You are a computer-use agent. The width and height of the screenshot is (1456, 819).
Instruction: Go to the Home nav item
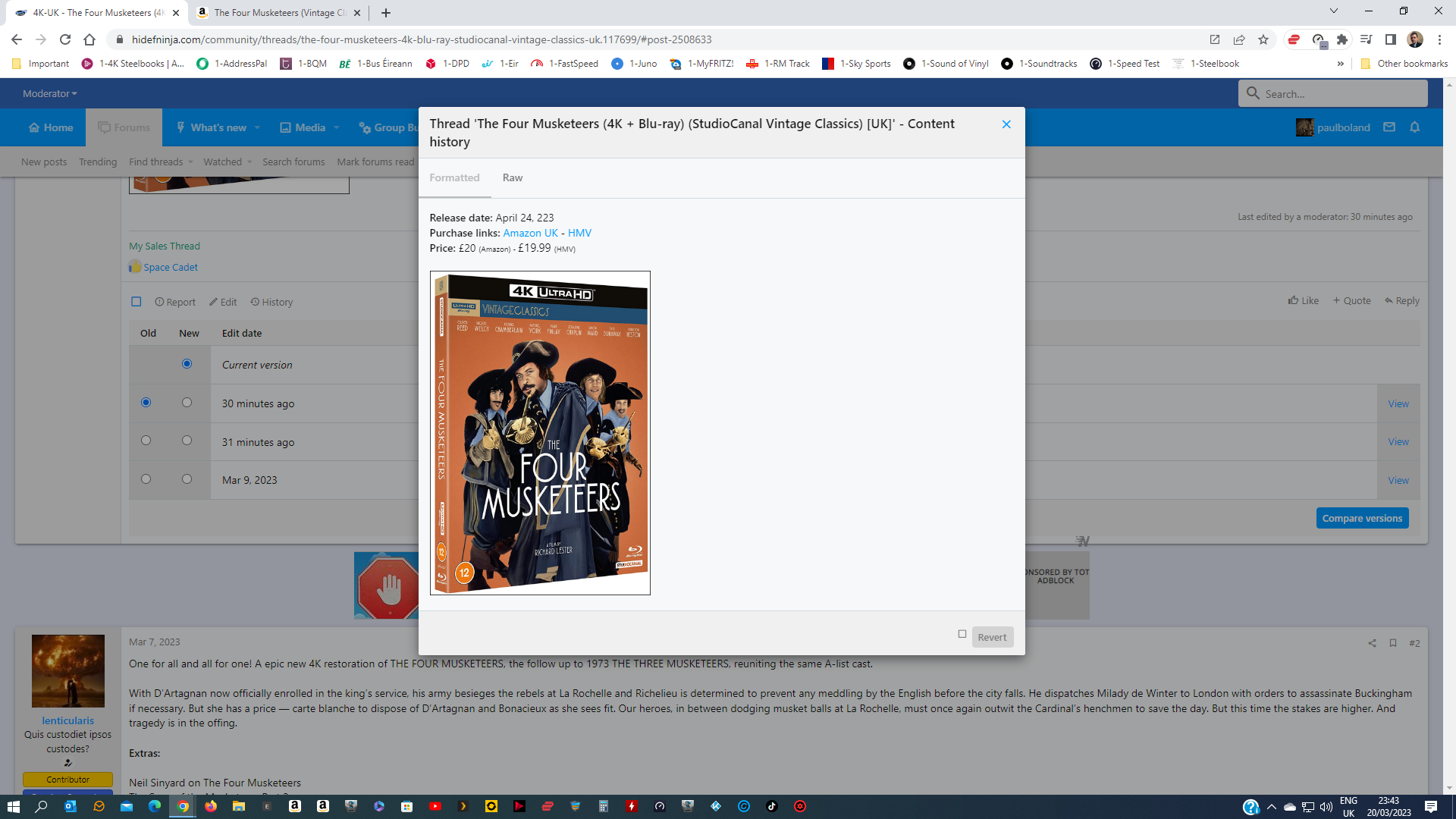click(51, 127)
